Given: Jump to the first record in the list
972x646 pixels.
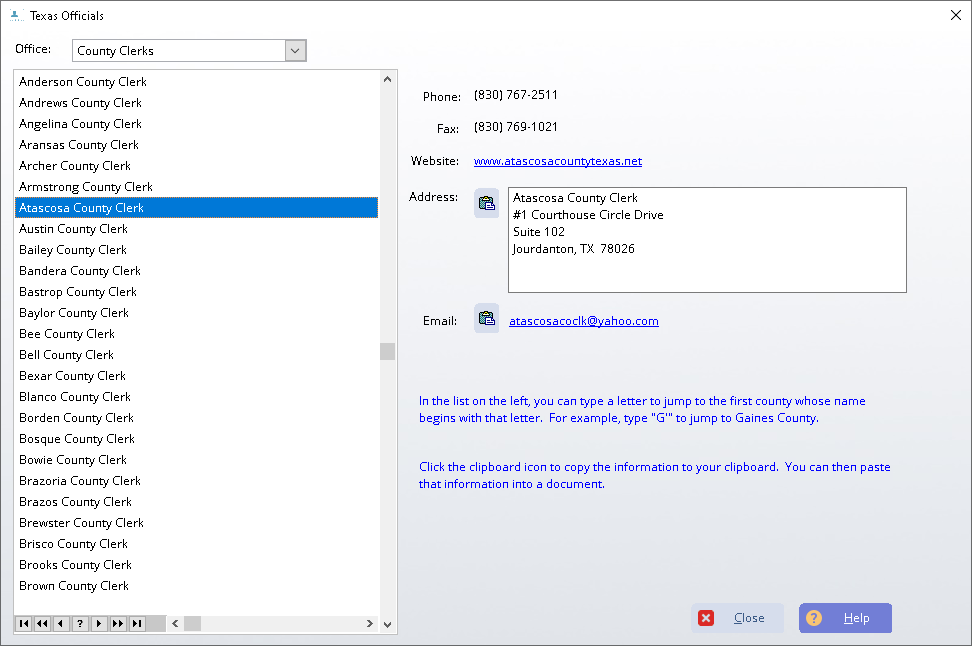Looking at the screenshot, I should pos(23,624).
